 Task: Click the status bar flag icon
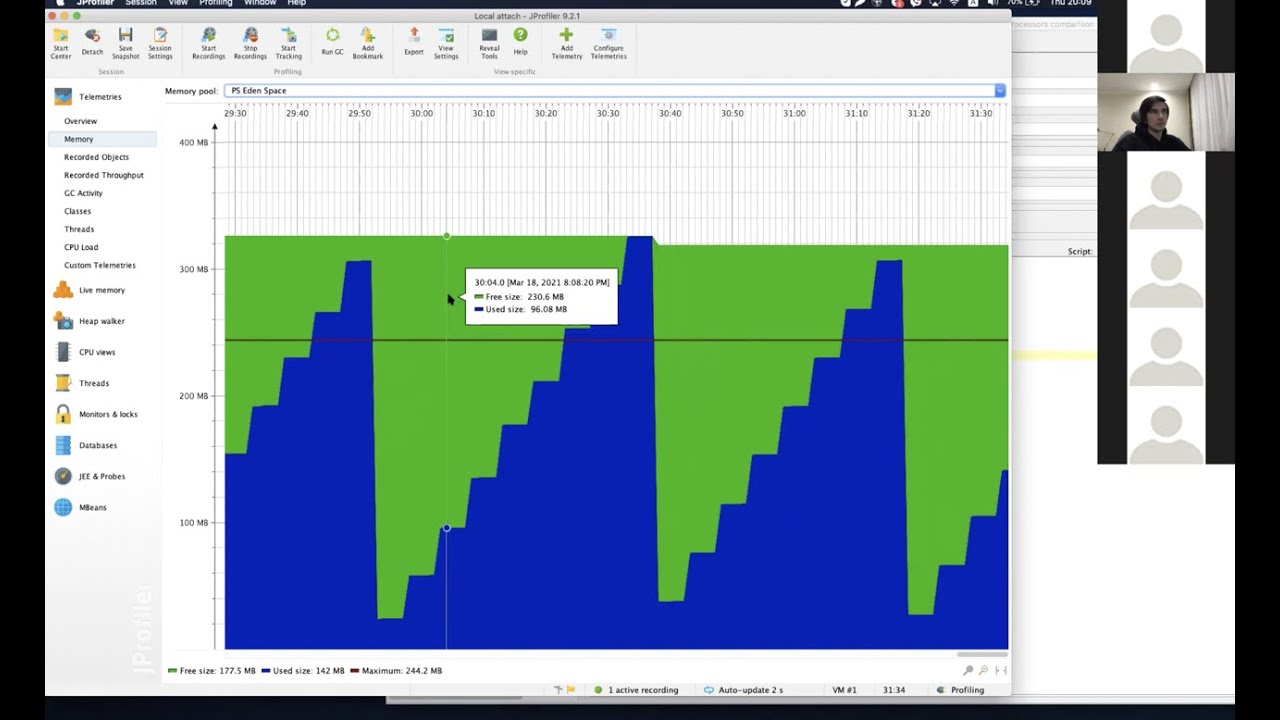(570, 690)
